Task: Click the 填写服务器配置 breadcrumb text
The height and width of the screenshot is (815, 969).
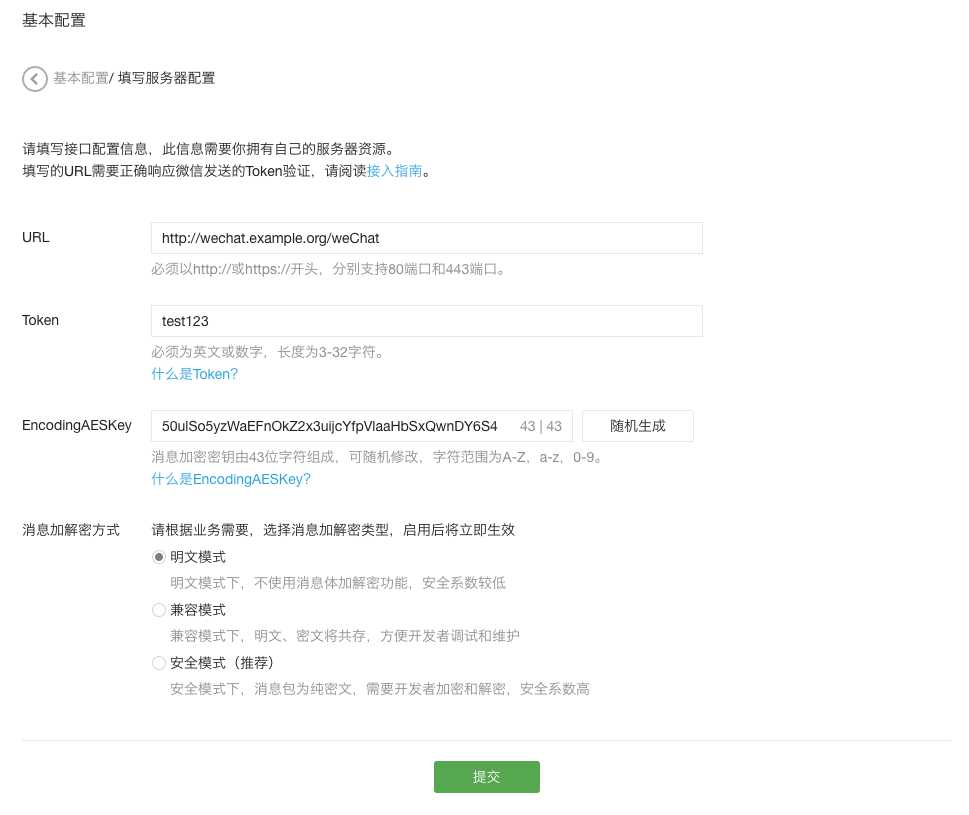Action: (x=166, y=78)
